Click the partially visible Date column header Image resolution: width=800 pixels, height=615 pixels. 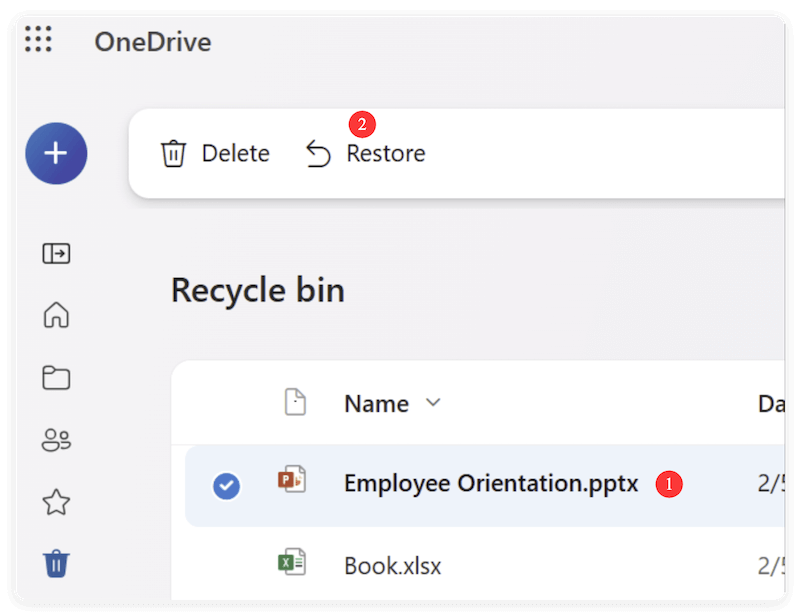click(770, 403)
